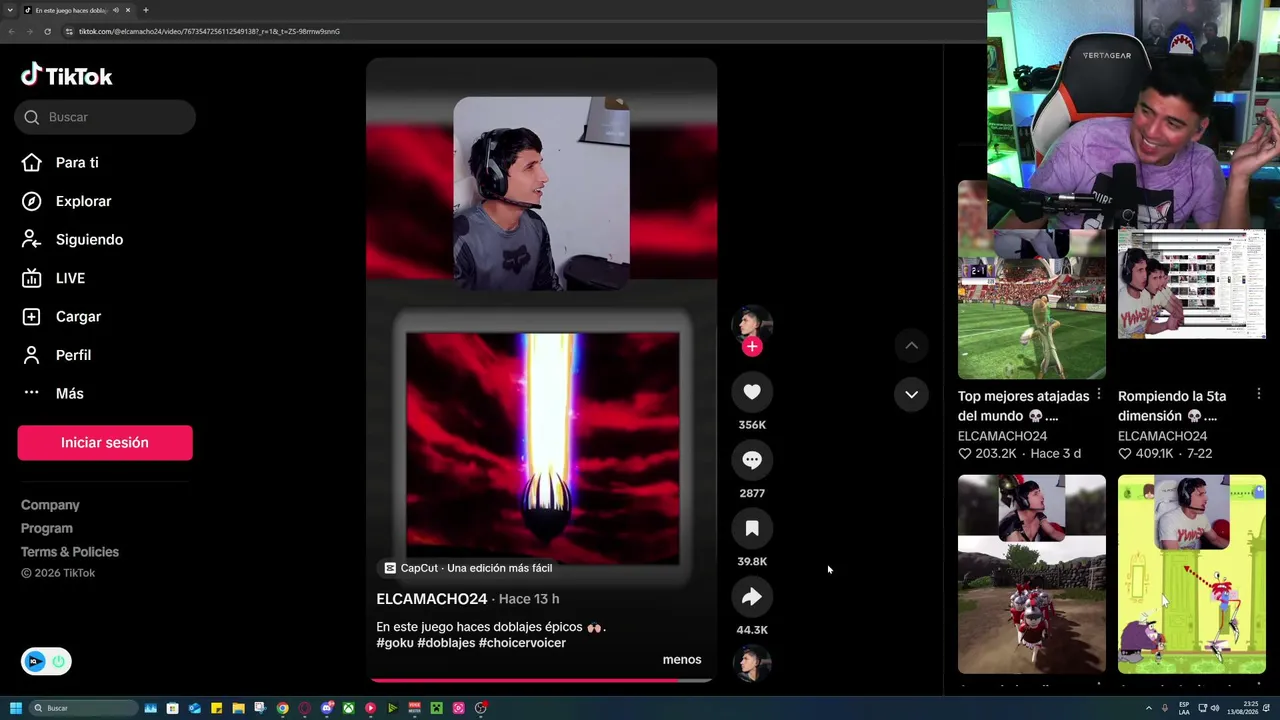Open the green door game video thumbnail
Screen dimensions: 1280x720
(x=1192, y=574)
